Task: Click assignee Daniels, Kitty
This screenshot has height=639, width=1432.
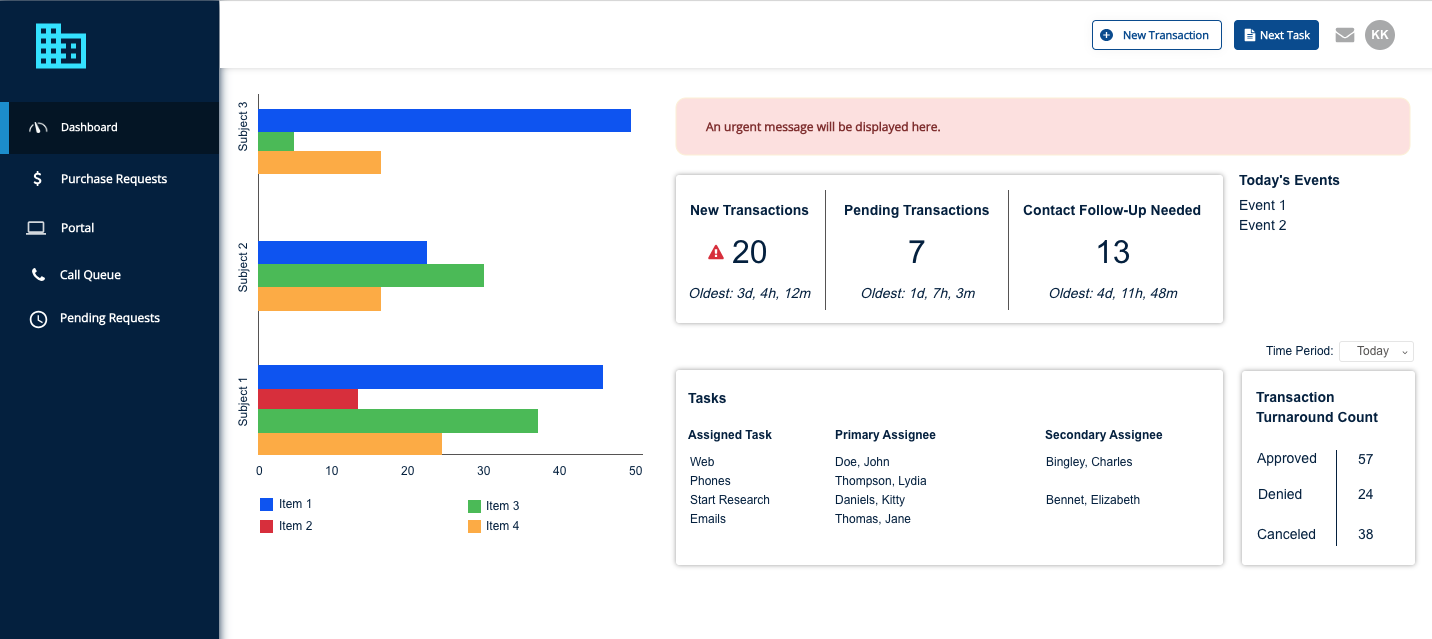Action: point(870,500)
